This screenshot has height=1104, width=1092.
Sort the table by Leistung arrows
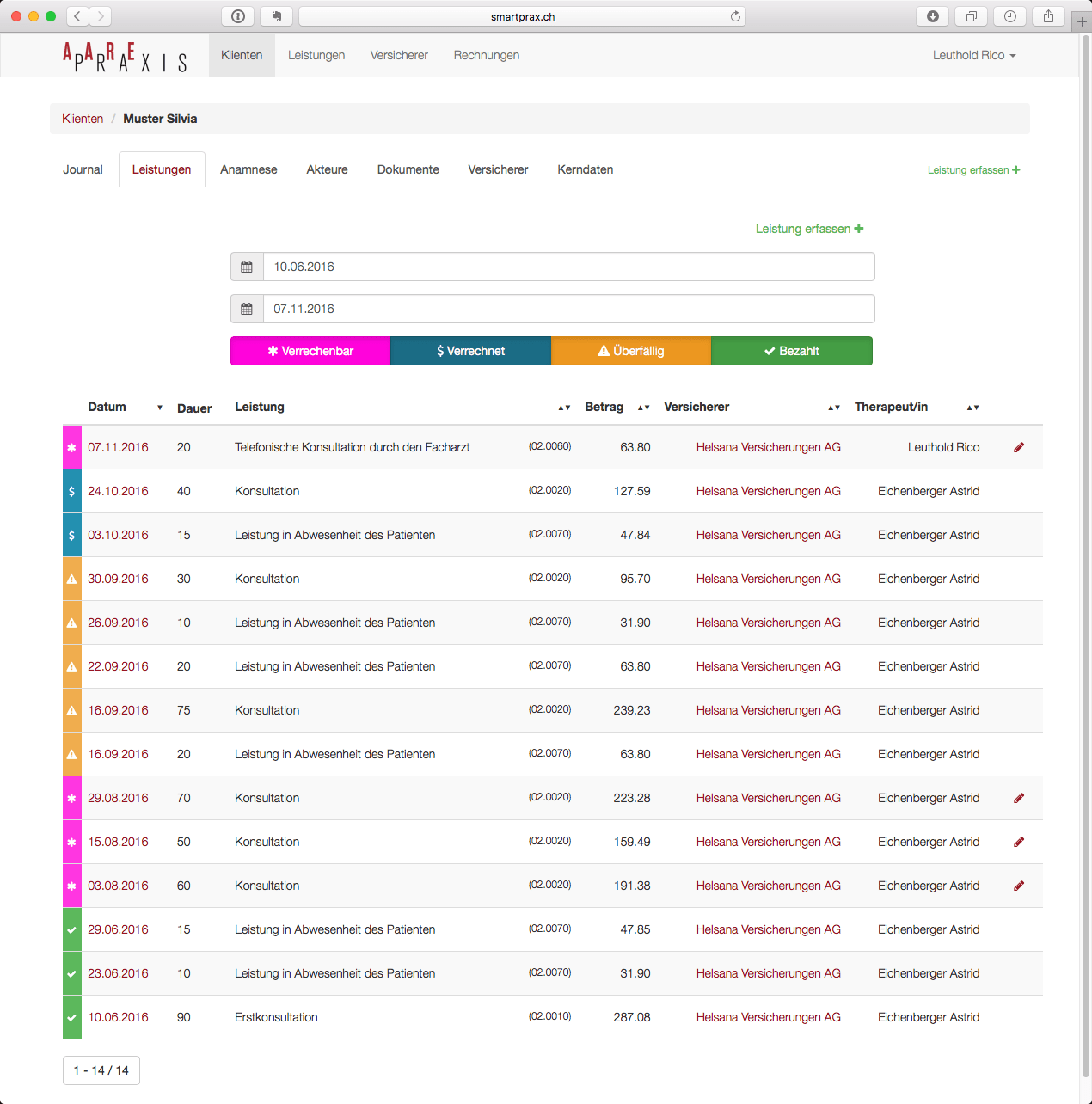[x=564, y=408]
